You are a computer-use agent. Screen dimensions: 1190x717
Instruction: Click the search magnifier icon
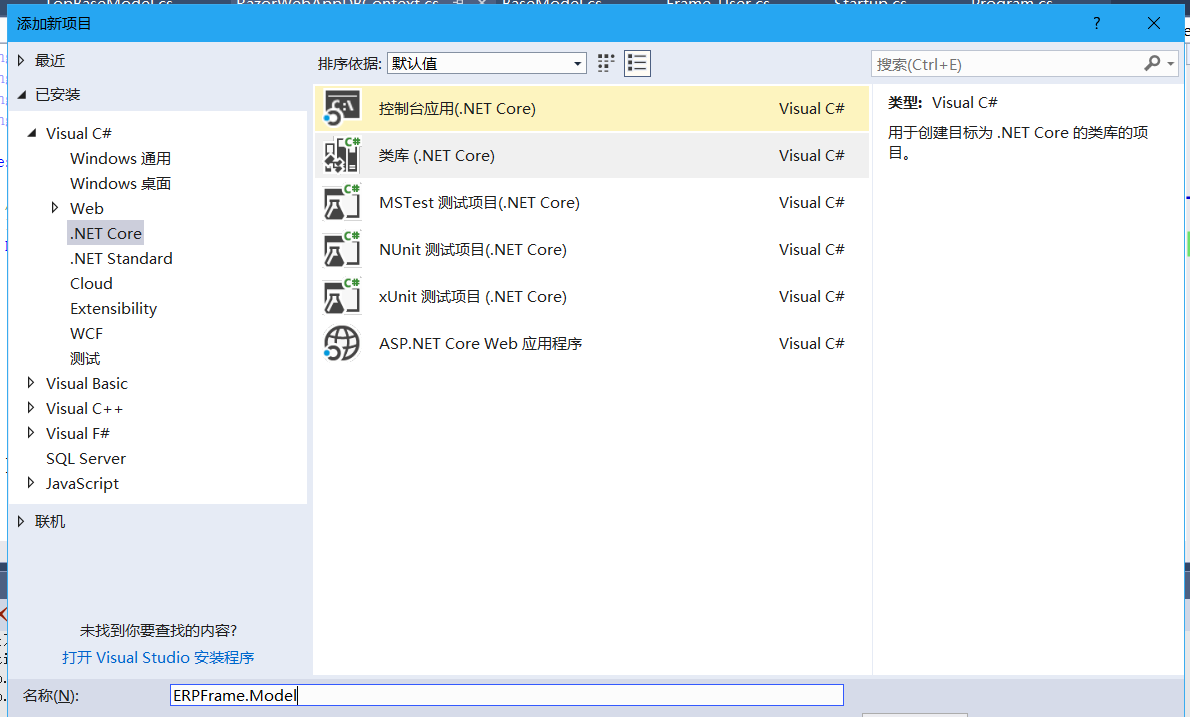click(x=1152, y=64)
